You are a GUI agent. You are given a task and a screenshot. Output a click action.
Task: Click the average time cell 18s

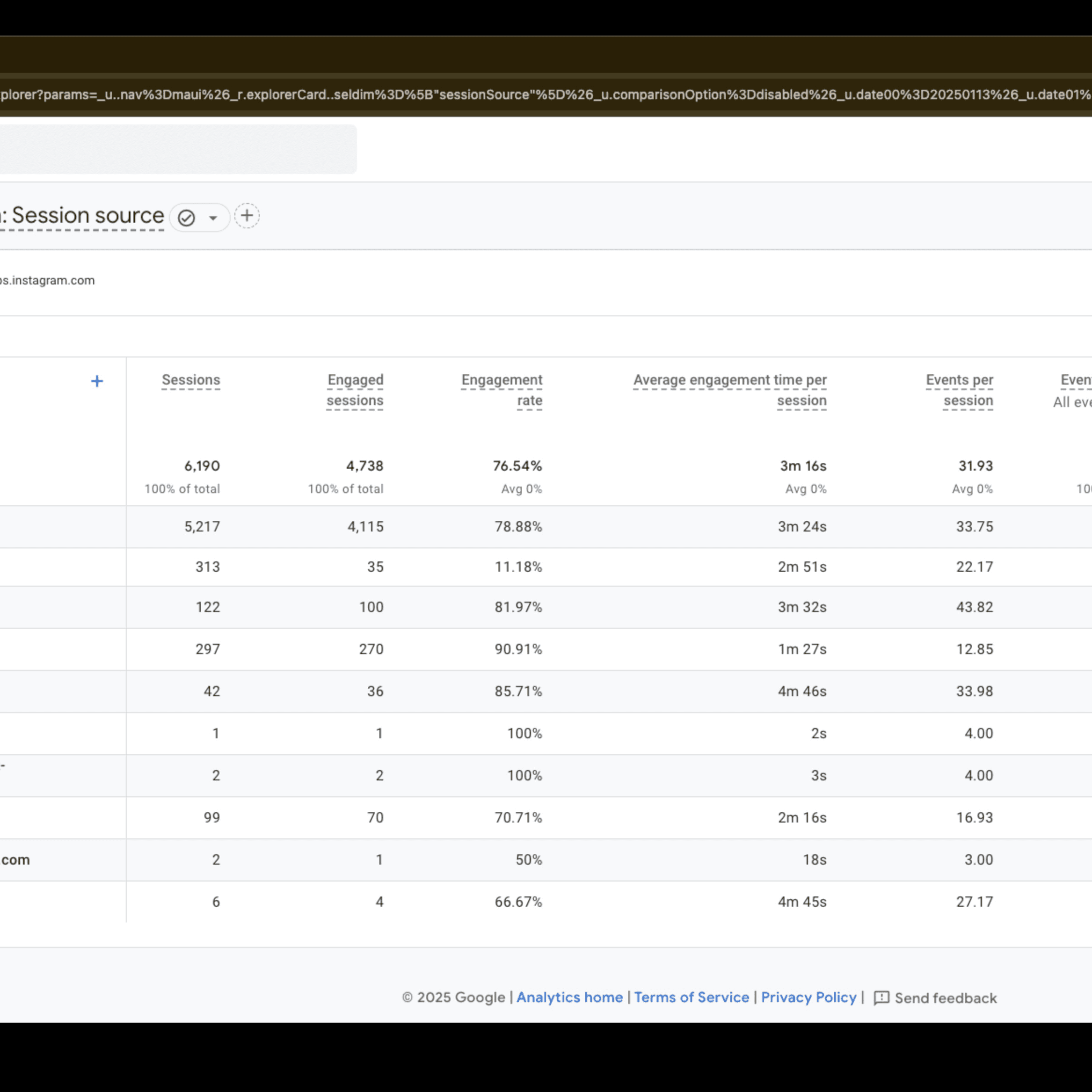coord(815,859)
